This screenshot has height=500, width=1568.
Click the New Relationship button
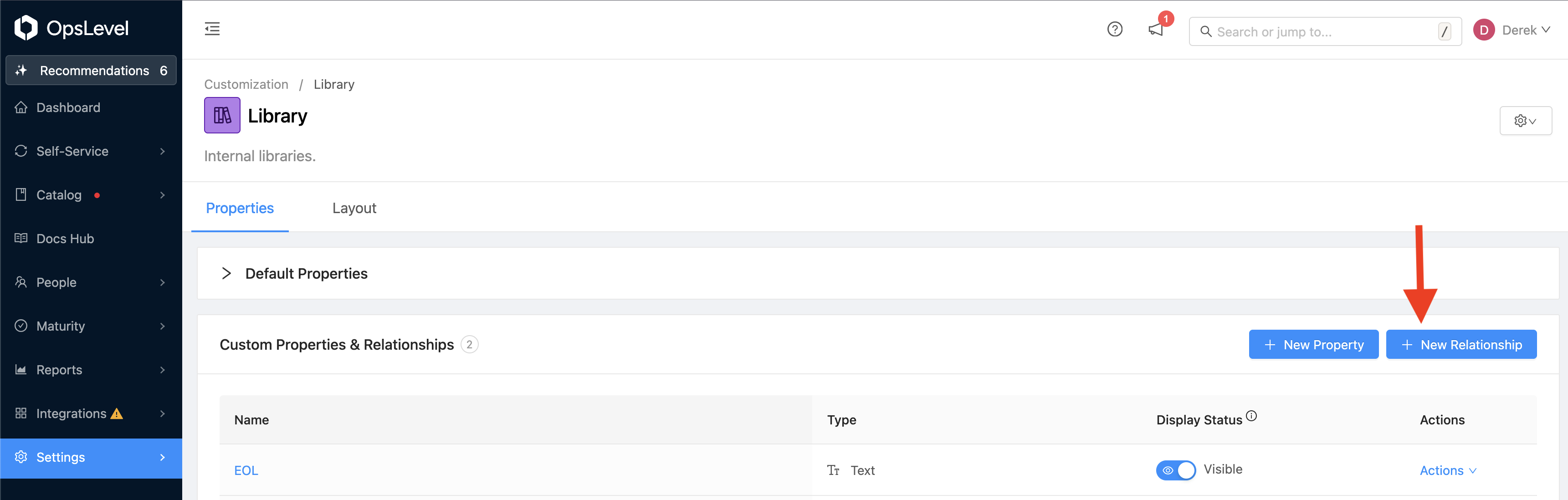1461,345
